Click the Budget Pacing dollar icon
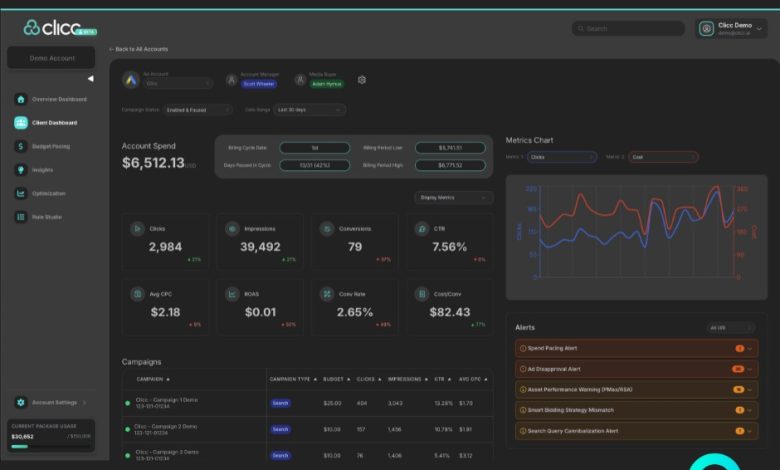This screenshot has height=470, width=780. pyautogui.click(x=21, y=146)
